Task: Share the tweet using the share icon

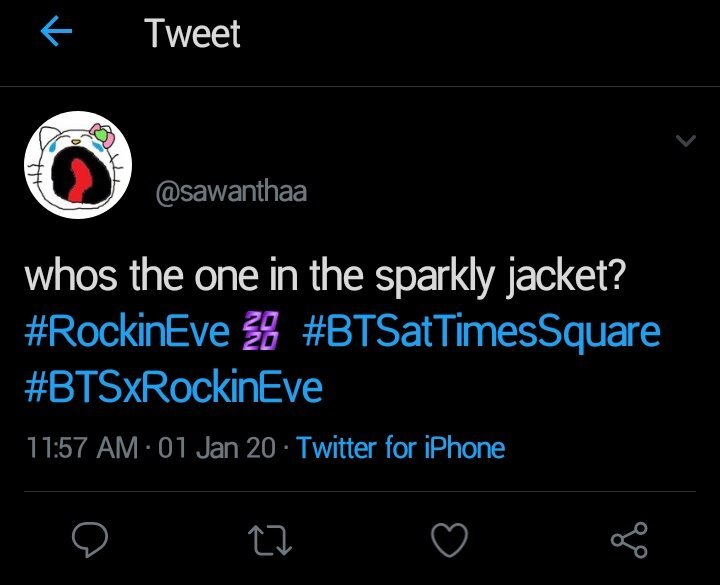Action: 629,541
